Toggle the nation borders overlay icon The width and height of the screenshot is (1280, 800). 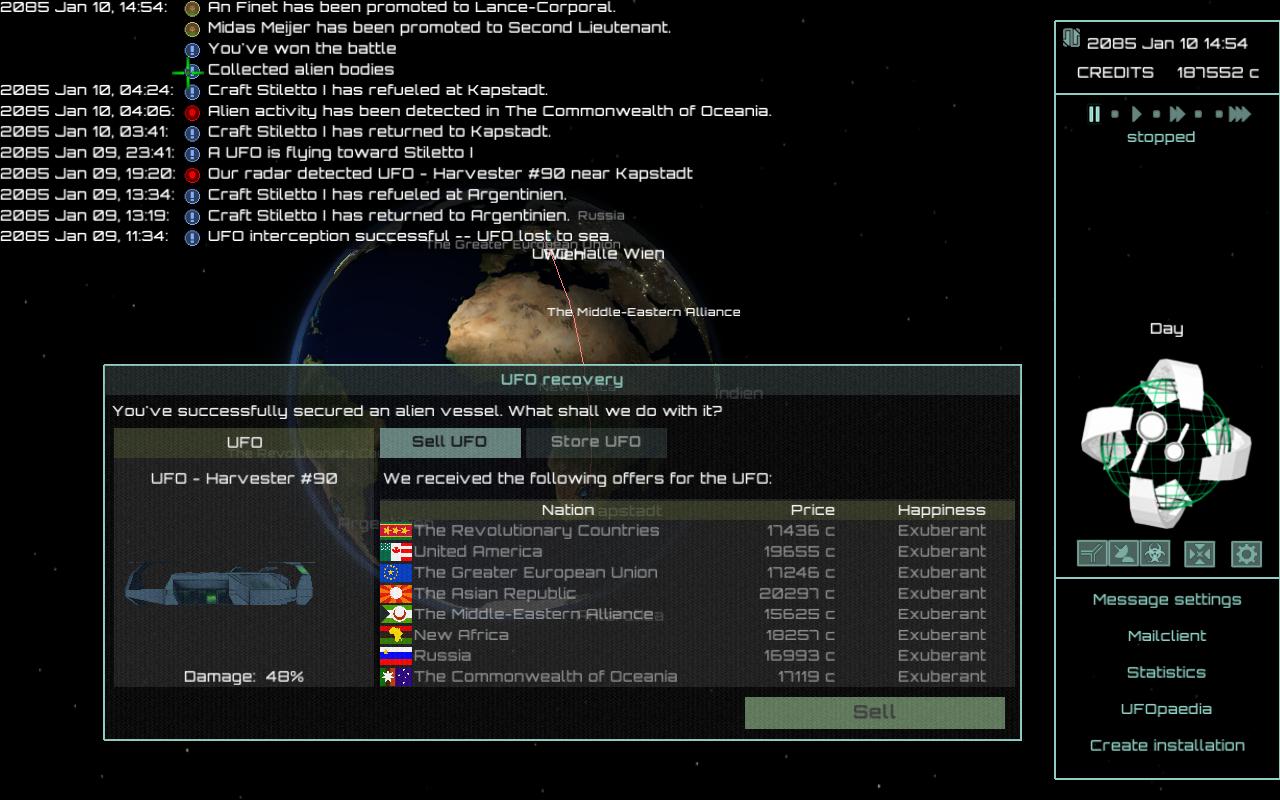point(1091,553)
